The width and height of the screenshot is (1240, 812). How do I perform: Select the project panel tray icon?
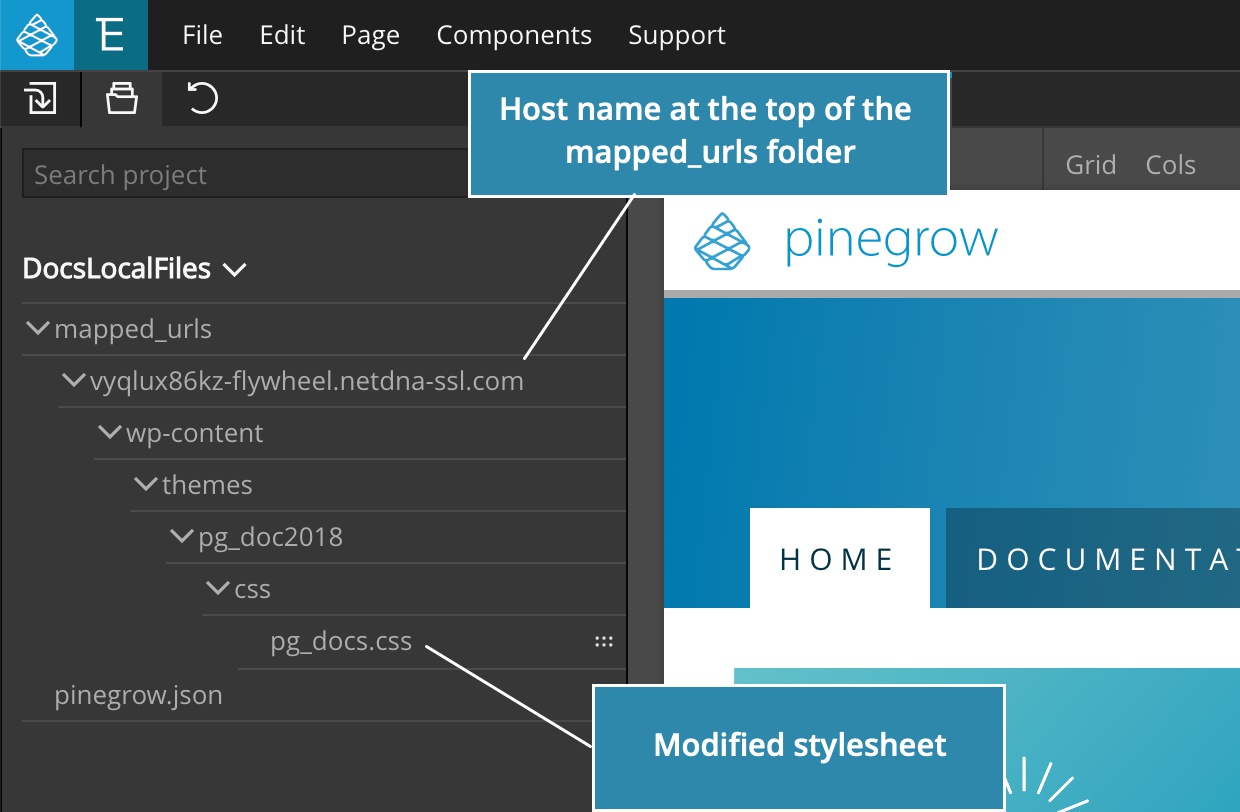pos(122,99)
